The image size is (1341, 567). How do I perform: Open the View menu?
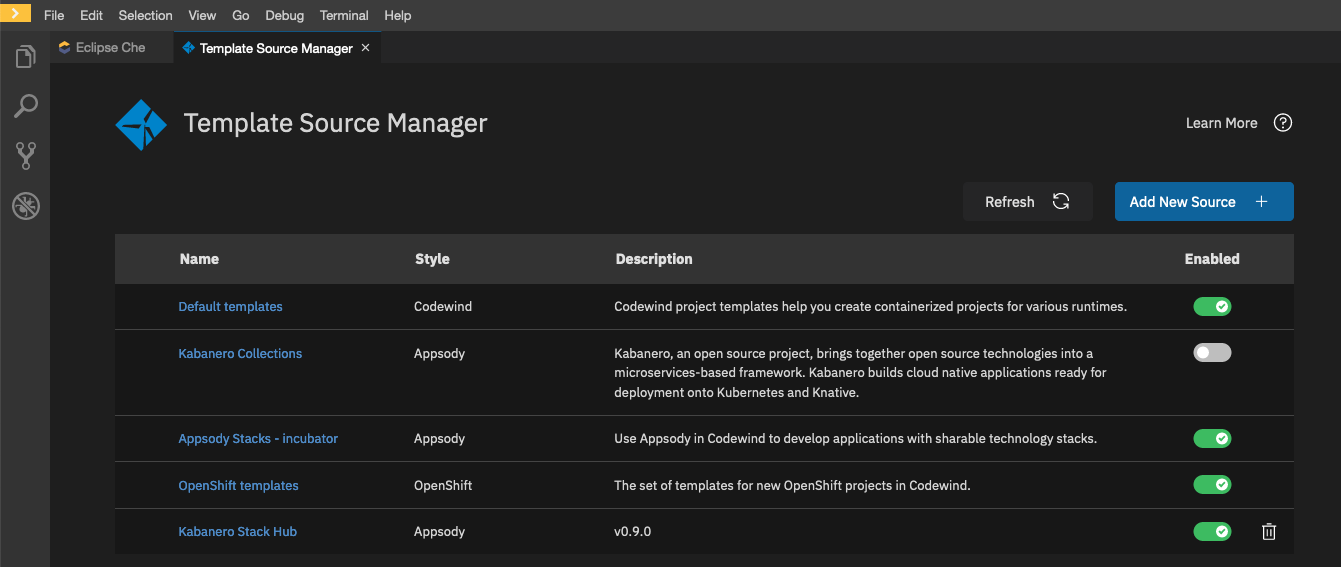click(202, 15)
